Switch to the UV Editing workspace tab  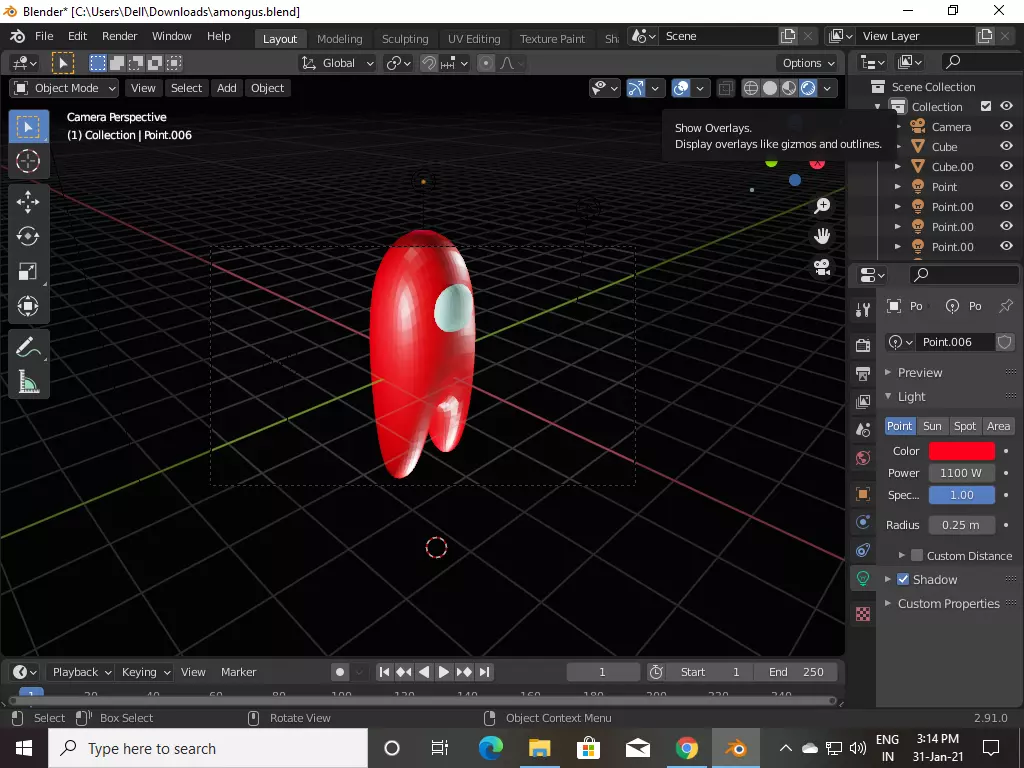pyautogui.click(x=474, y=39)
